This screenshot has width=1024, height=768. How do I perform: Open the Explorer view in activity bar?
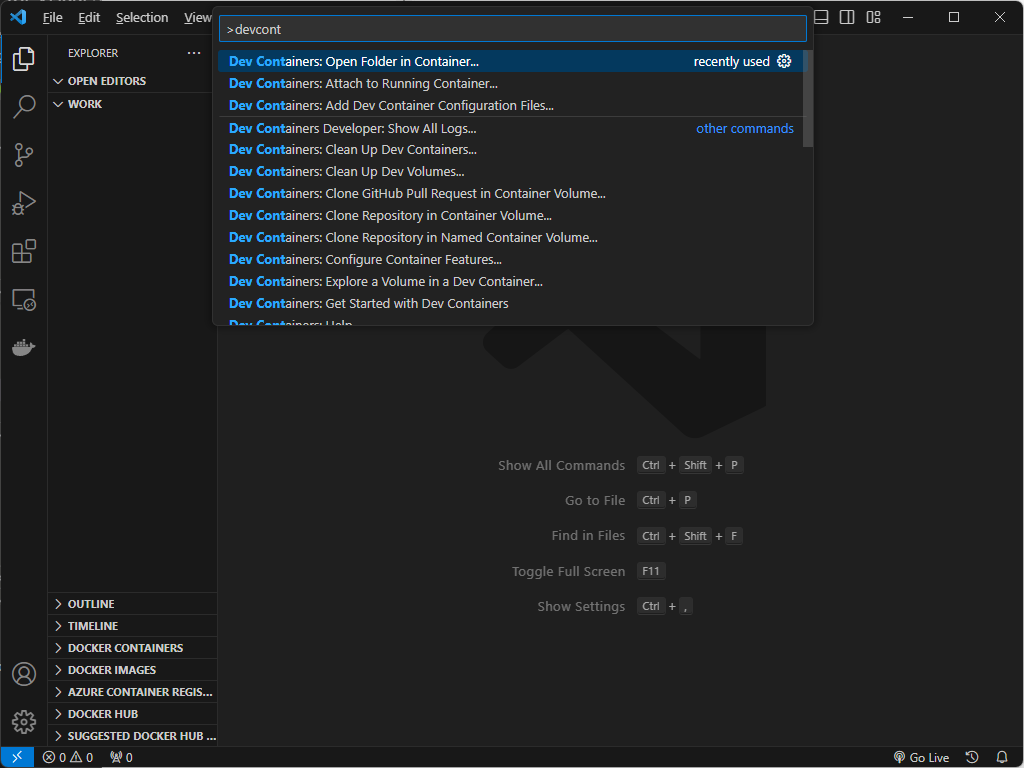click(x=24, y=59)
